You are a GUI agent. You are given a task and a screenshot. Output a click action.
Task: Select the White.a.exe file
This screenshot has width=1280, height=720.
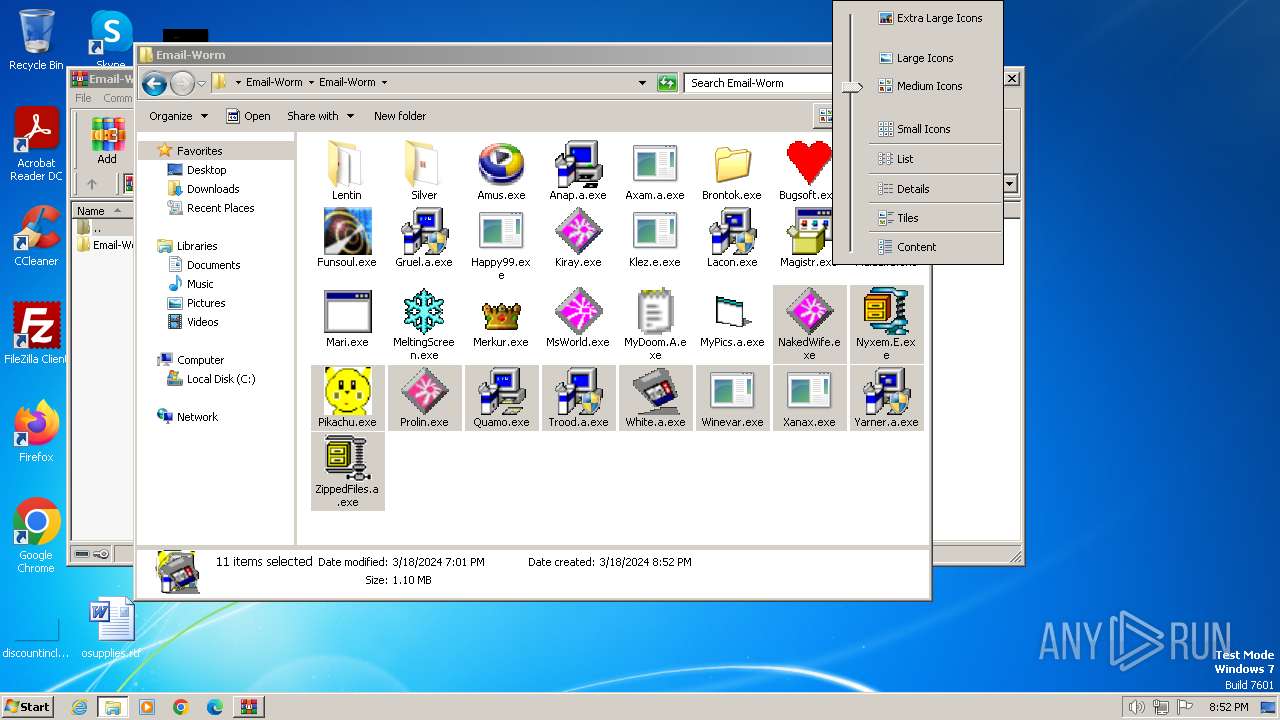click(x=655, y=398)
